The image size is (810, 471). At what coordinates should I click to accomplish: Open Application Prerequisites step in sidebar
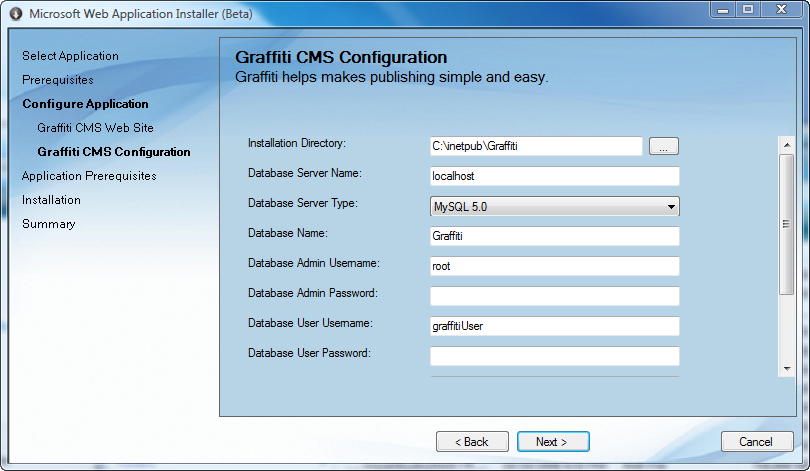[x=89, y=176]
